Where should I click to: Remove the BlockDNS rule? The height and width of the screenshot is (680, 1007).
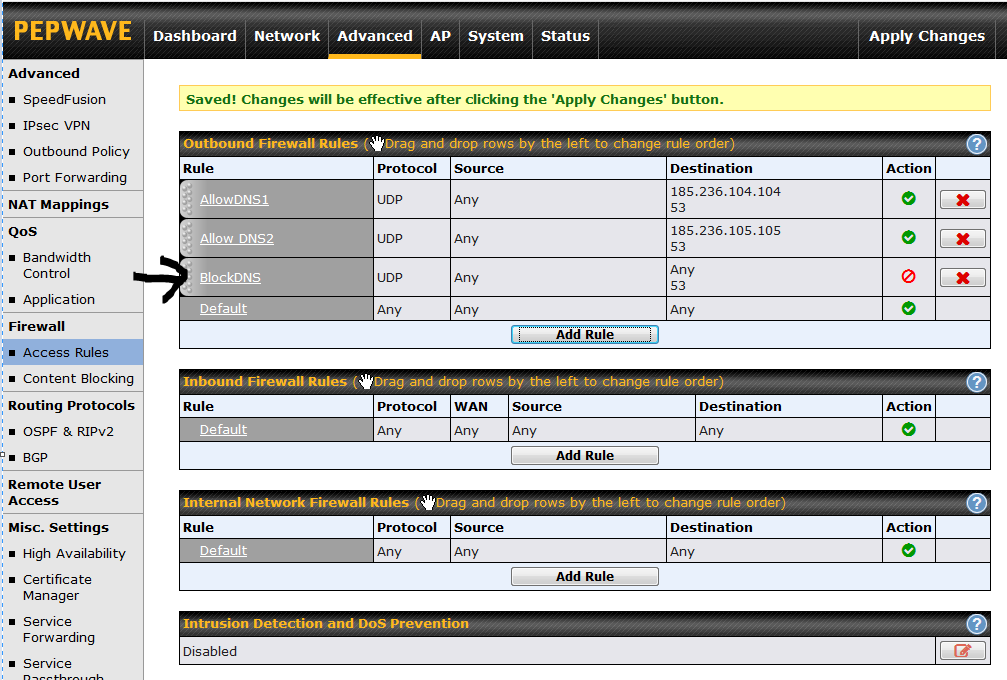(x=961, y=277)
